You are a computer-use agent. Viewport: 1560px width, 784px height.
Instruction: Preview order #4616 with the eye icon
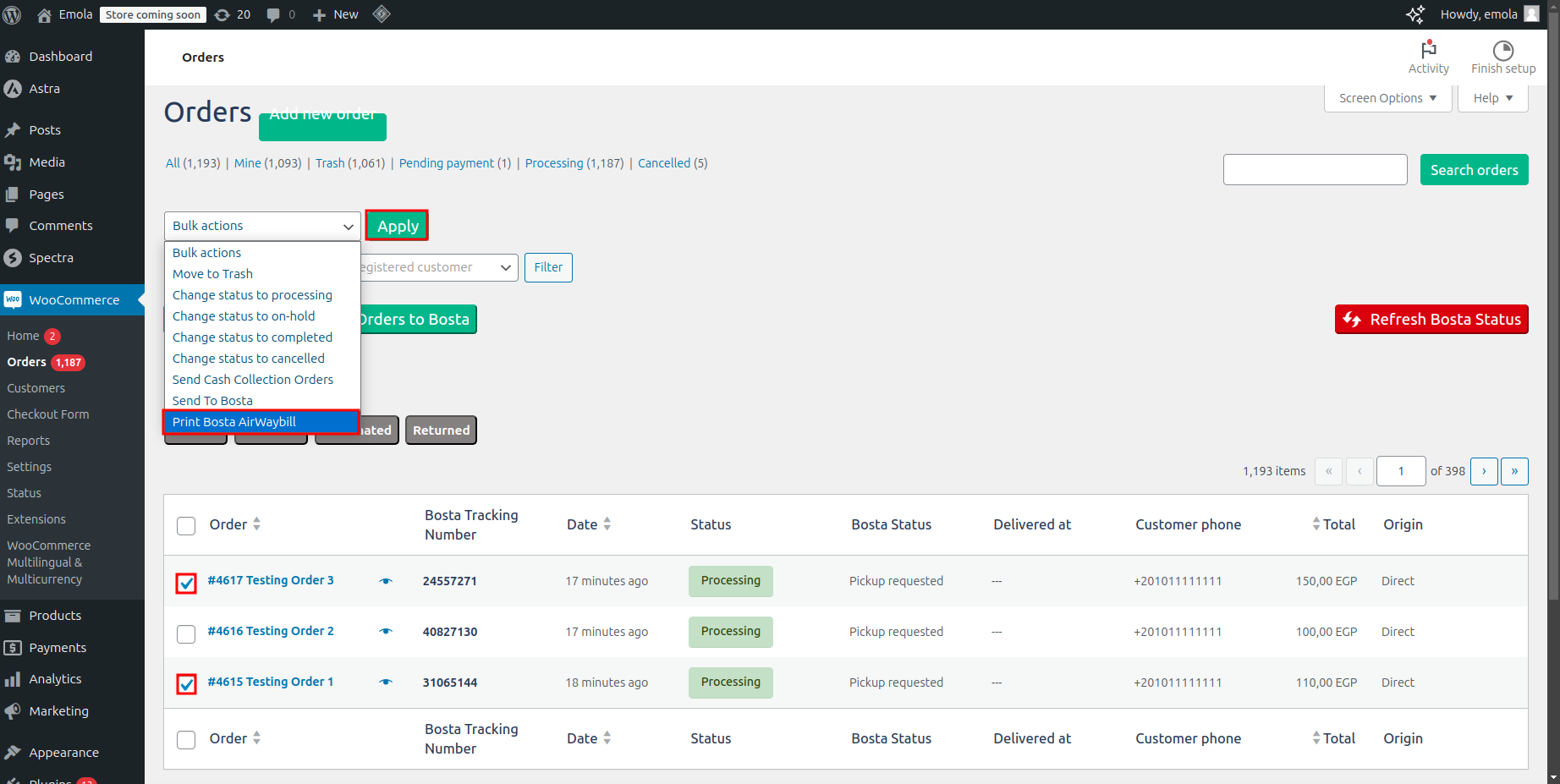coord(386,632)
